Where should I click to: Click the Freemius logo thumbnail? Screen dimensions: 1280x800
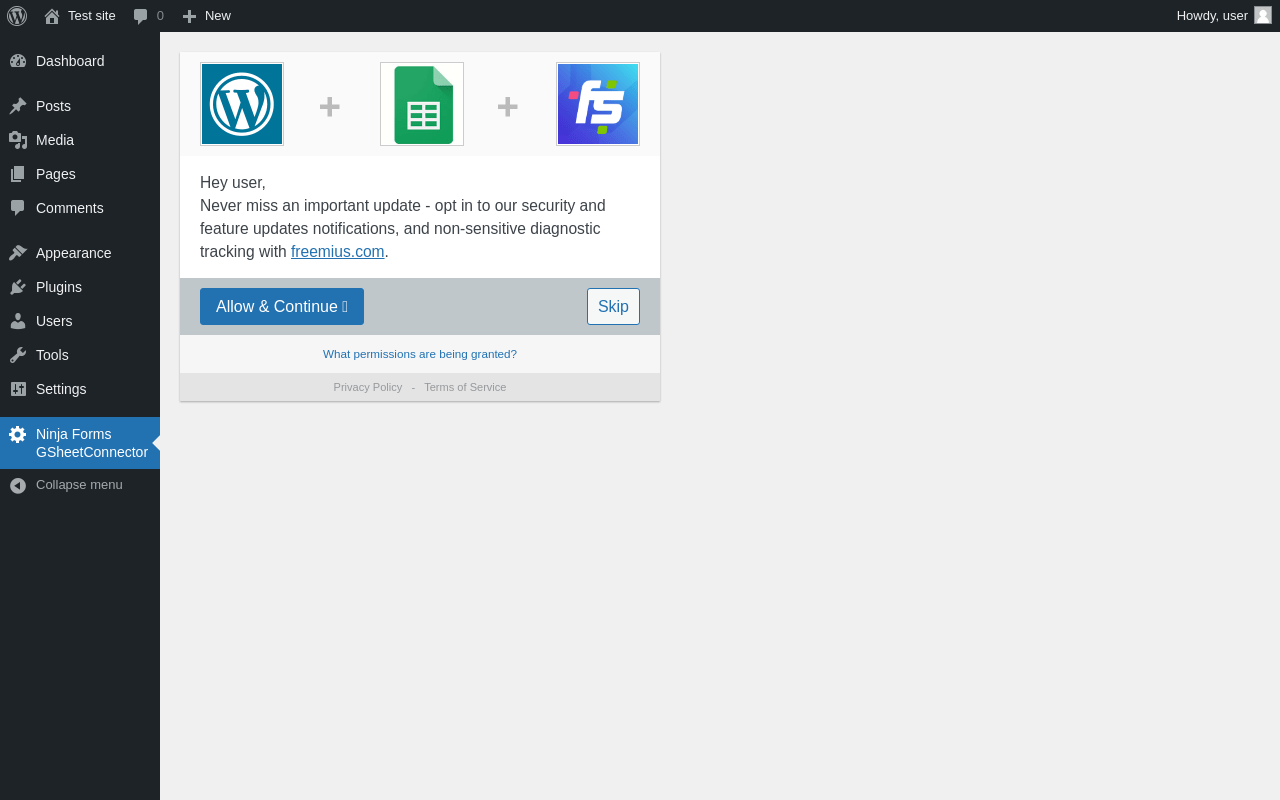tap(598, 104)
